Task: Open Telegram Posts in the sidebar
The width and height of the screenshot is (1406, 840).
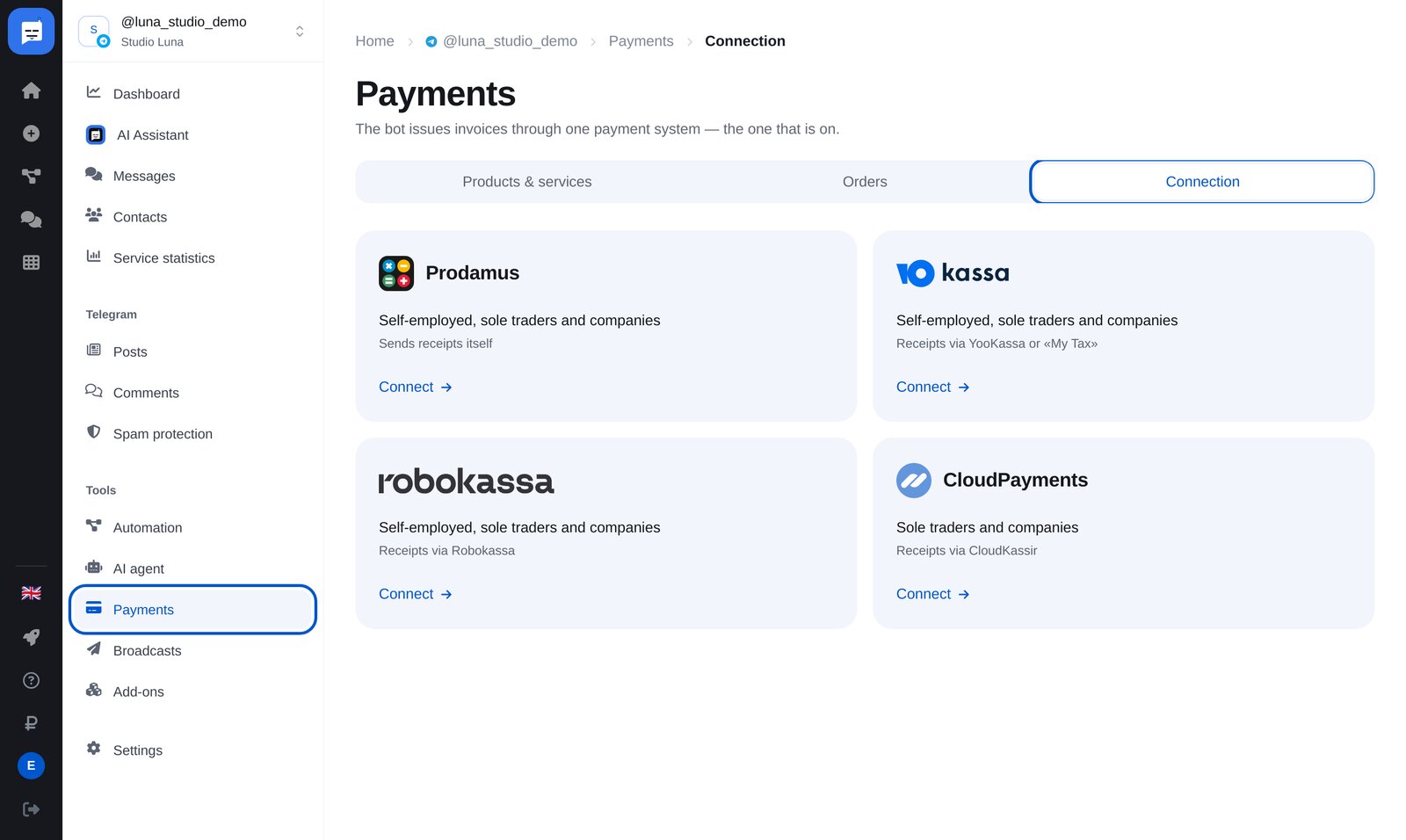Action: pyautogui.click(x=192, y=351)
